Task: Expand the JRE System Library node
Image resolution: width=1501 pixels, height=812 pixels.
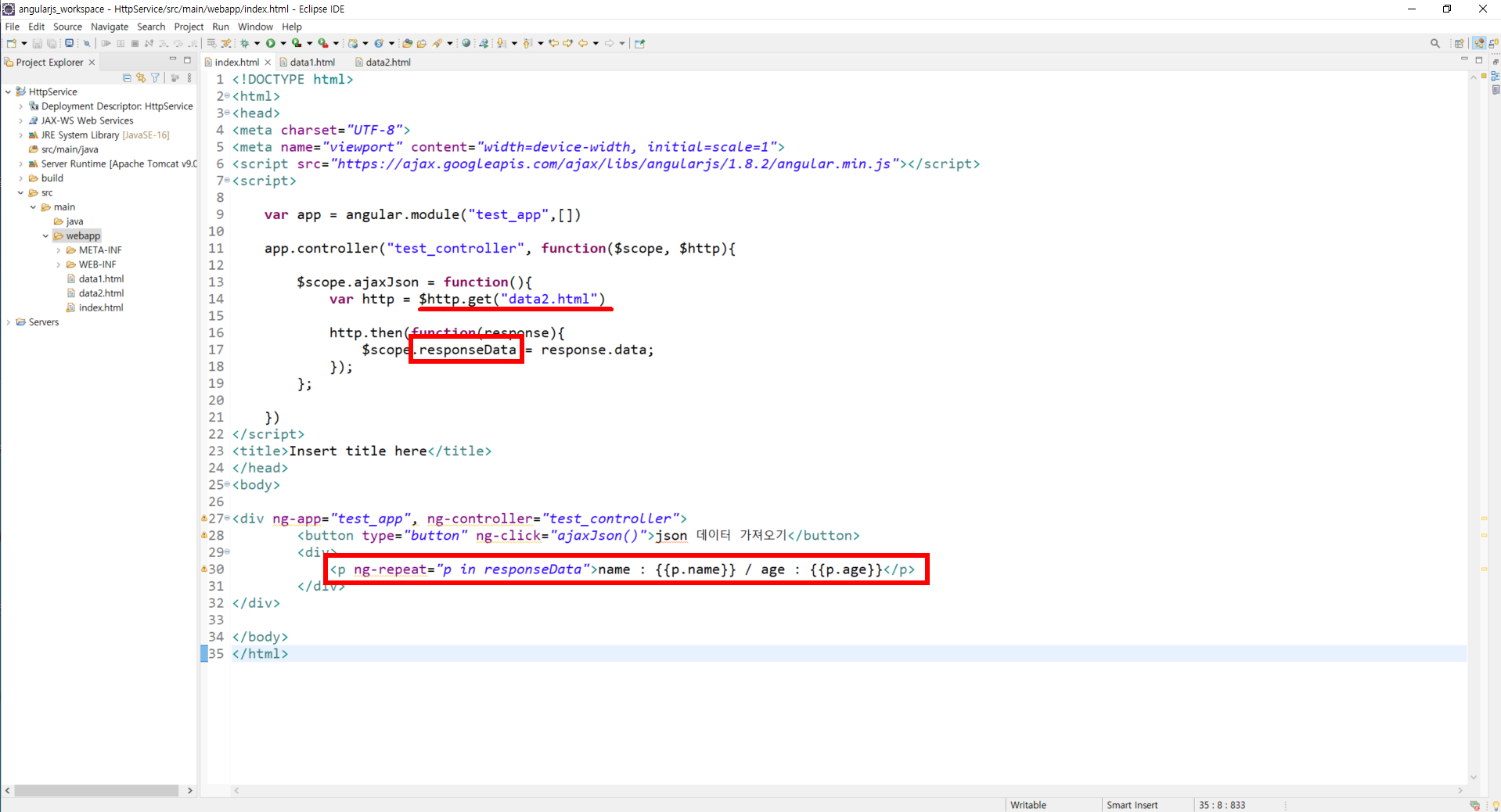Action: pyautogui.click(x=21, y=135)
